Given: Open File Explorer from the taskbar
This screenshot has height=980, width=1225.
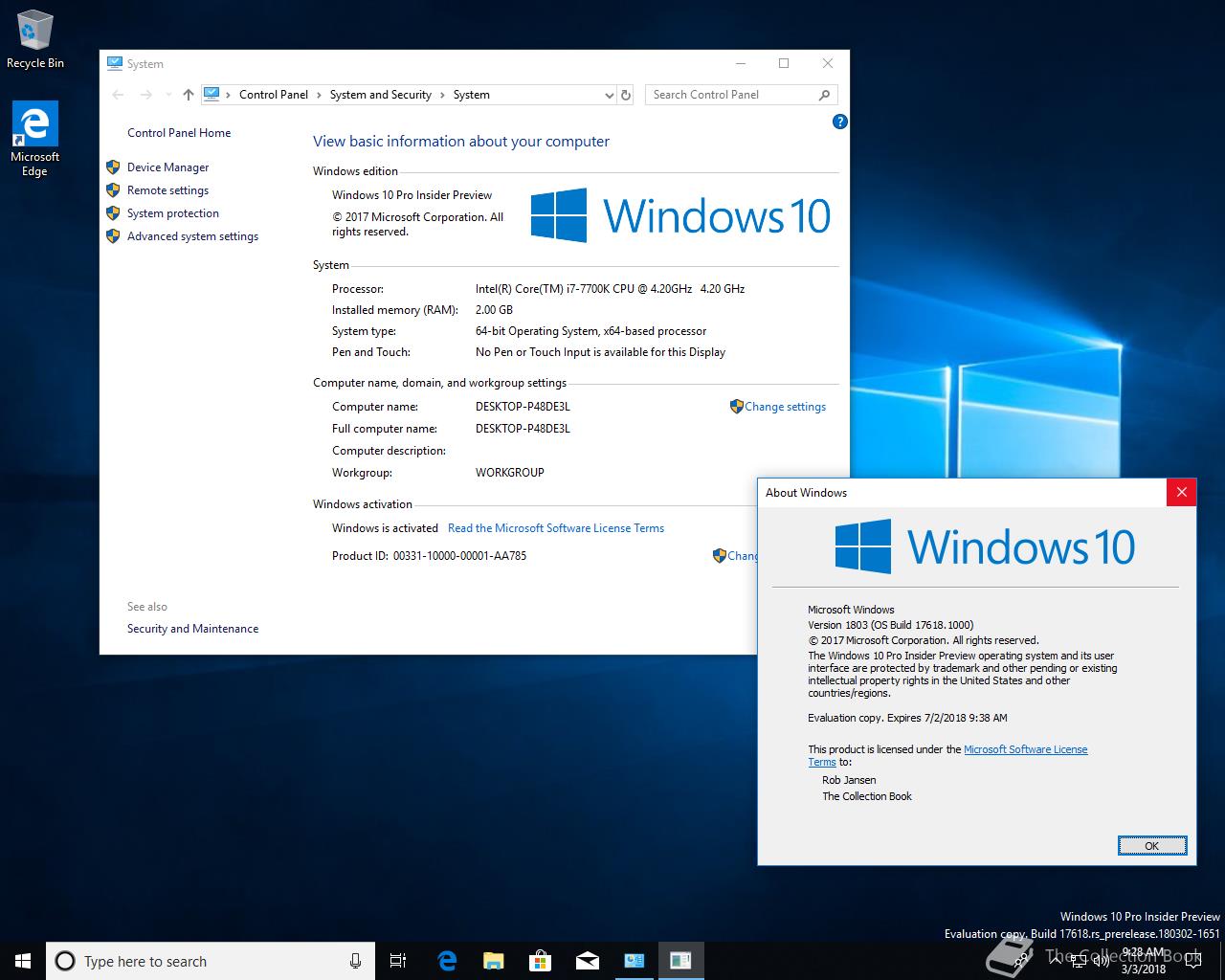Looking at the screenshot, I should point(493,961).
